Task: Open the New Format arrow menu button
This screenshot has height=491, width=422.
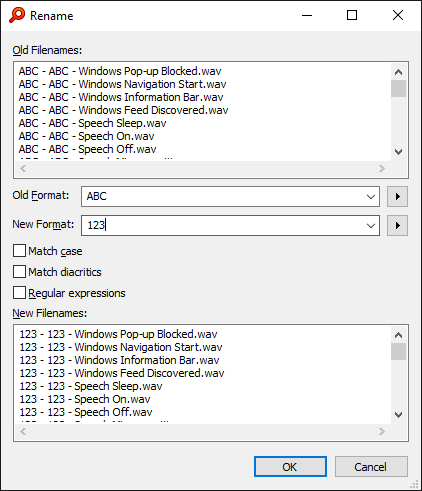Action: [397, 225]
